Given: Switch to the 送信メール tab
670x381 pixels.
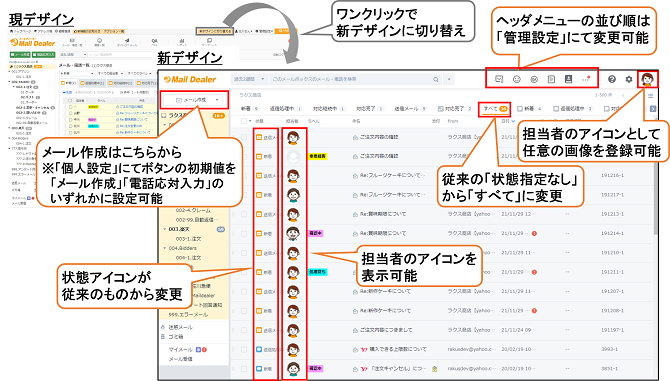Looking at the screenshot, I should click(410, 109).
